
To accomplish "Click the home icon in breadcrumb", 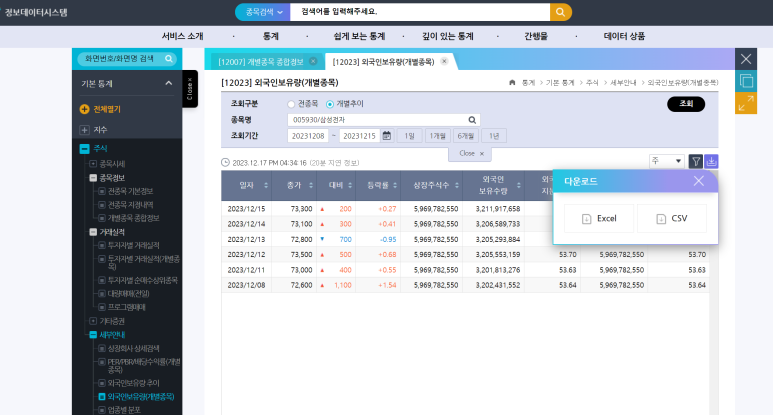I will click(512, 82).
